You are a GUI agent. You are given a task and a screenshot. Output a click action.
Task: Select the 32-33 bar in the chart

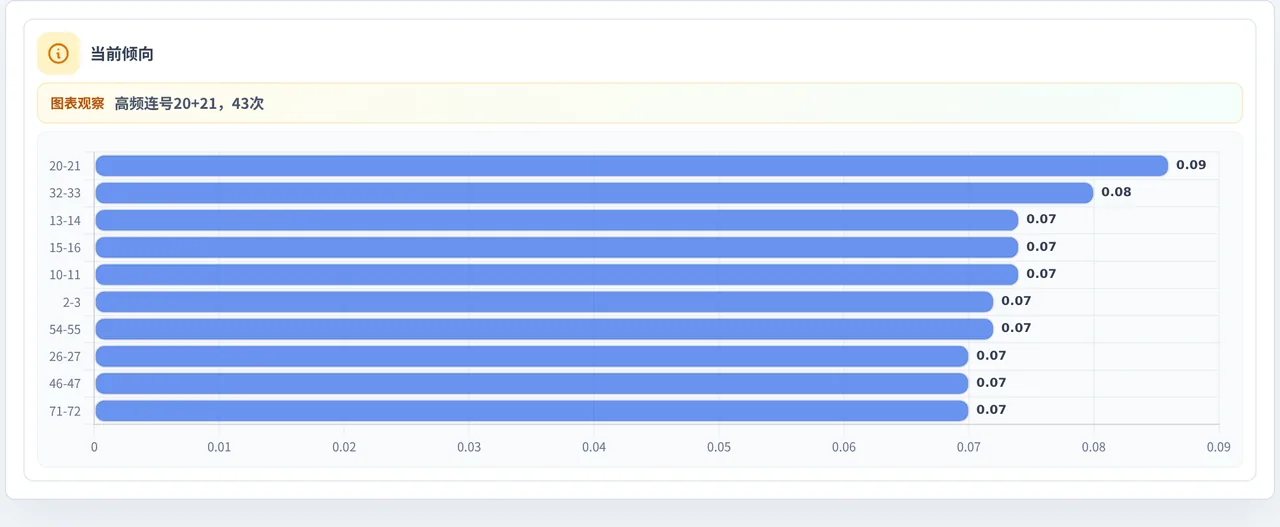point(594,193)
